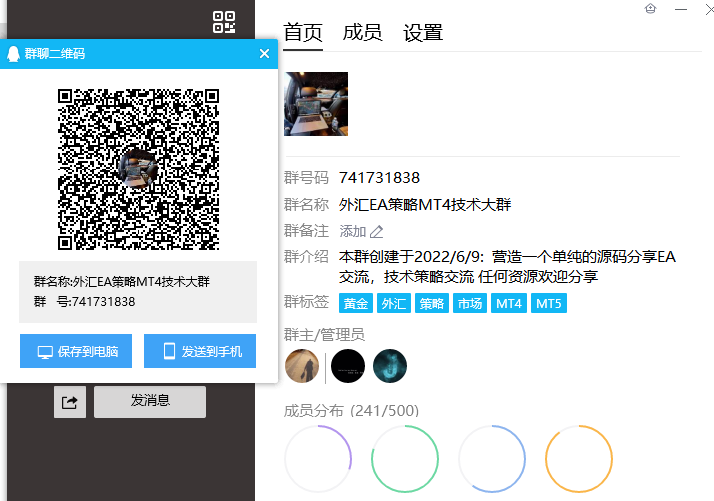Open the teal seahorse admin avatar
This screenshot has height=501, width=714.
coord(390,366)
